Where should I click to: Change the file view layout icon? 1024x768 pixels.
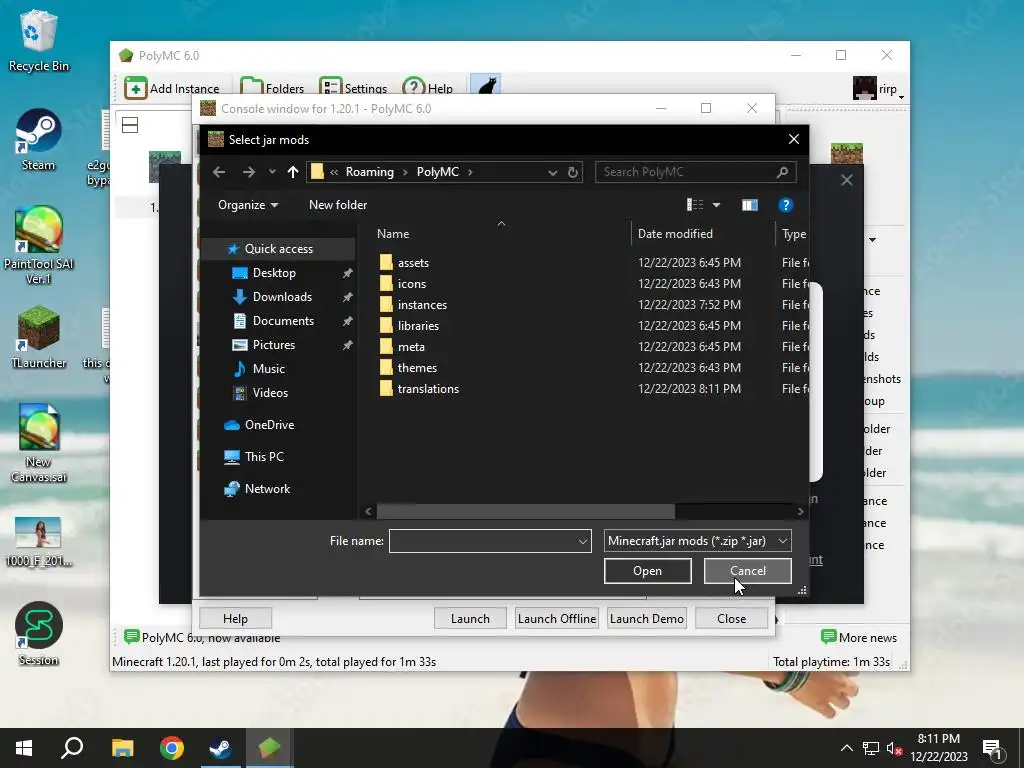point(695,205)
